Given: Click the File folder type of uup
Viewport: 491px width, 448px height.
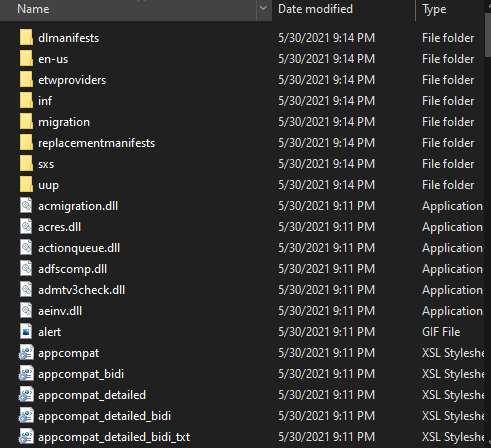Looking at the screenshot, I should 448,185.
